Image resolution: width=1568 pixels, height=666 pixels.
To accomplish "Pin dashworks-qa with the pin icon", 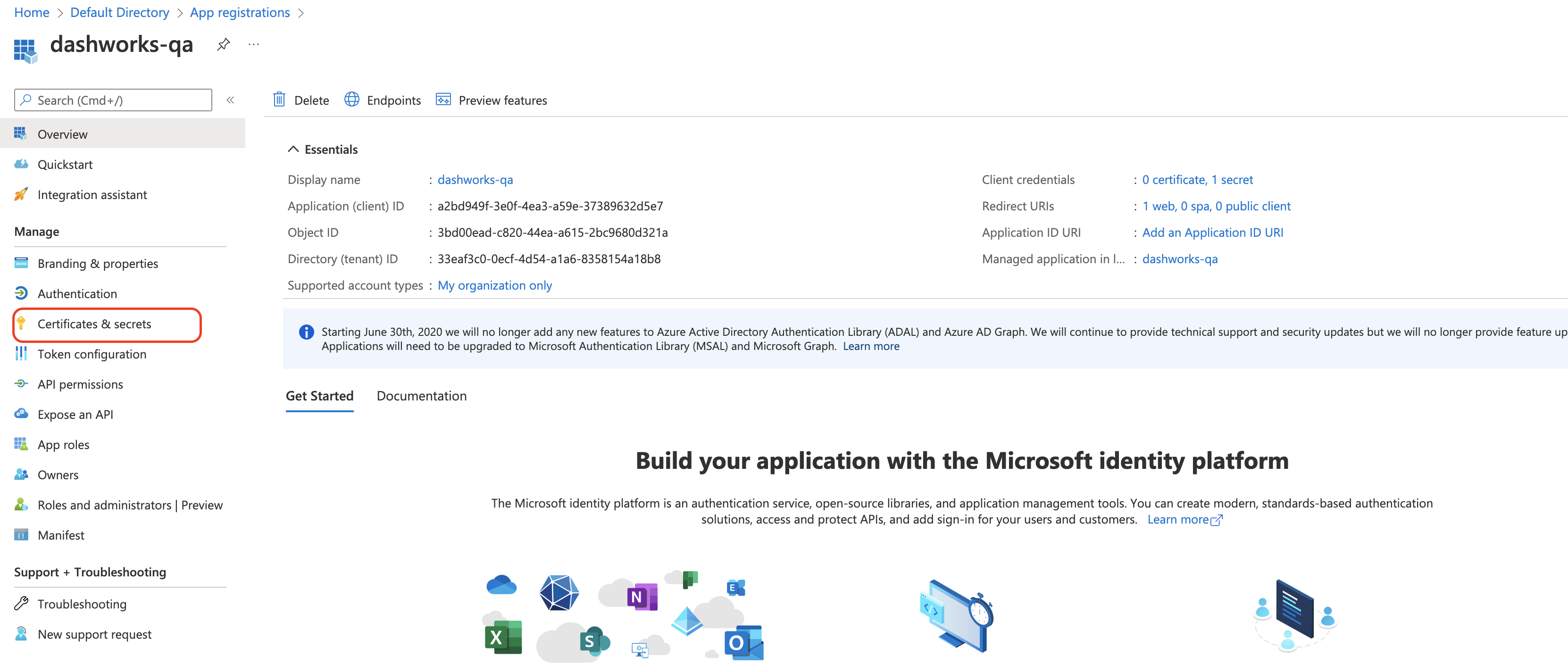I will [224, 44].
